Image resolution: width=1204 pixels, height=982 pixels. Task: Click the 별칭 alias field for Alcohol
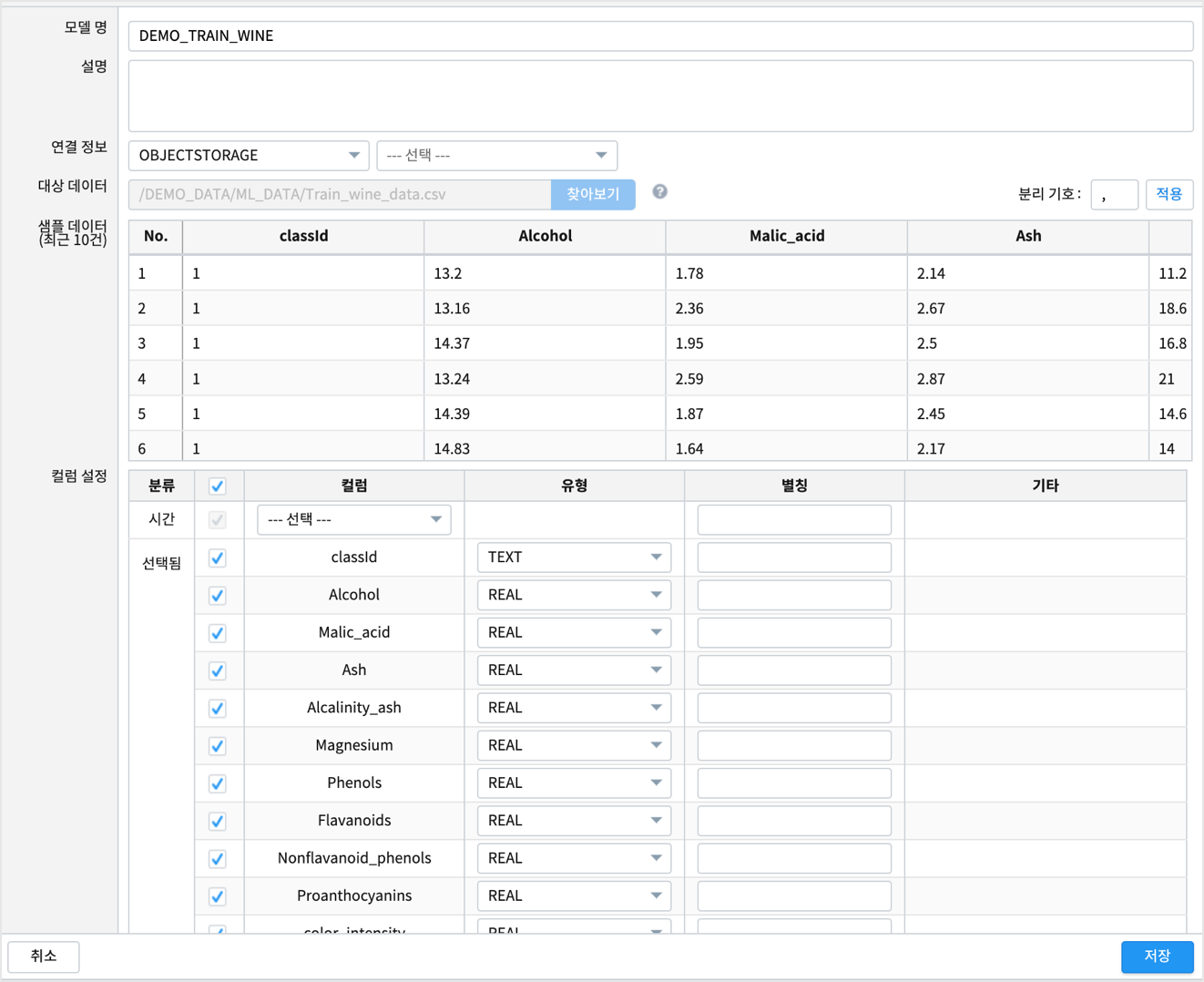[x=794, y=595]
